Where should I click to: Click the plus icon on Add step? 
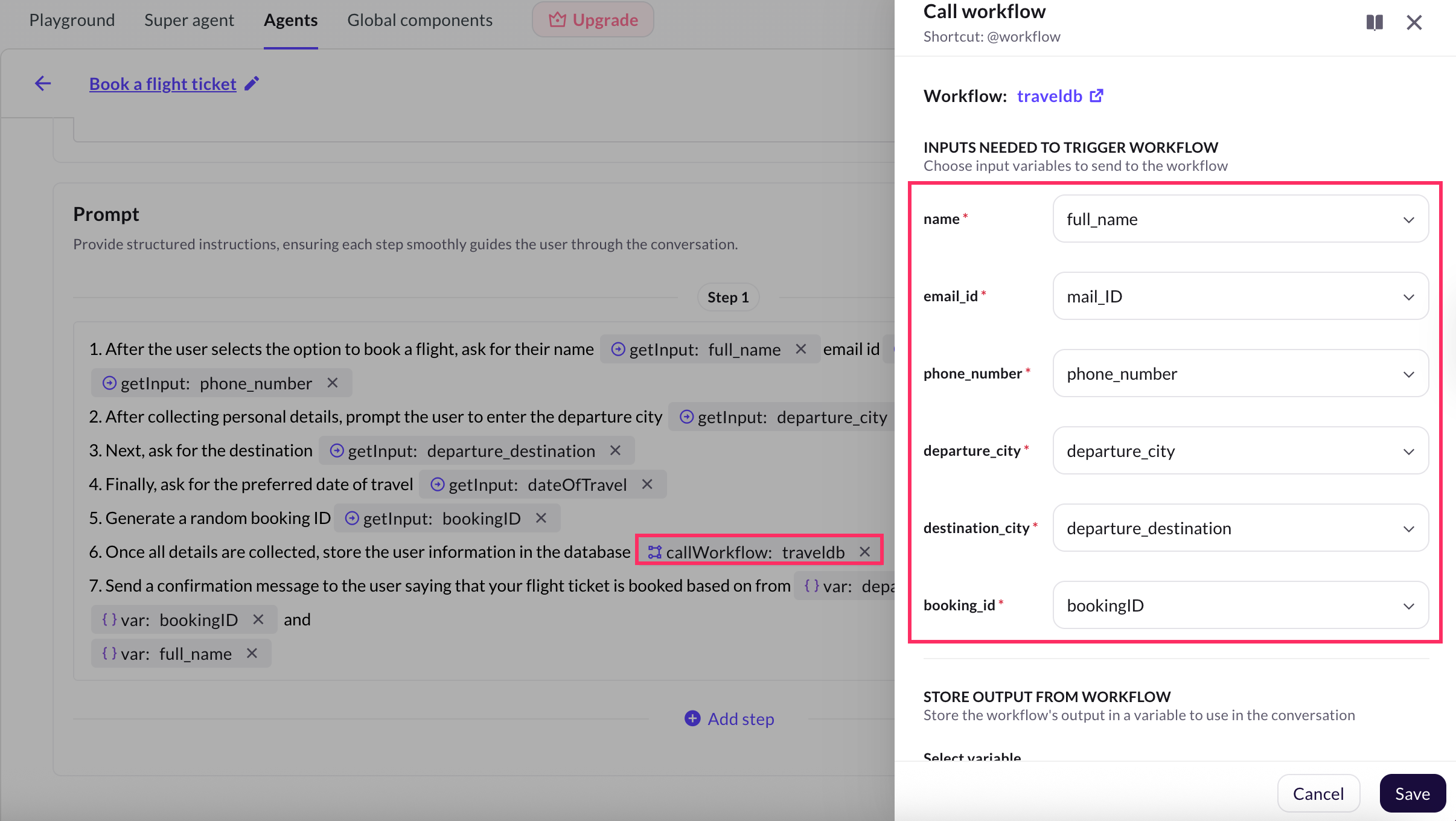(x=692, y=718)
